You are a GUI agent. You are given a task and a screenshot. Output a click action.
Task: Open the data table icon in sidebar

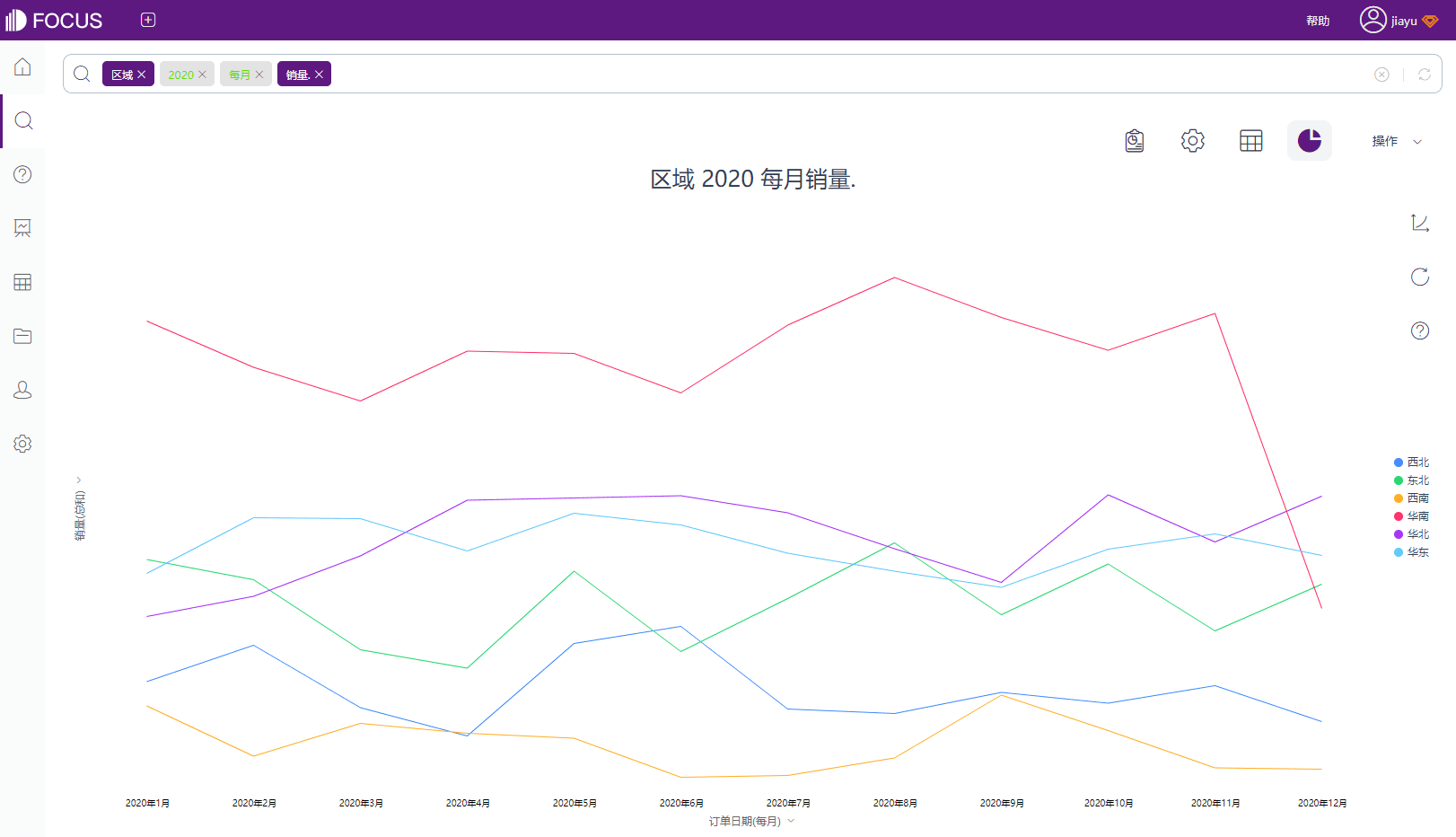tap(22, 282)
